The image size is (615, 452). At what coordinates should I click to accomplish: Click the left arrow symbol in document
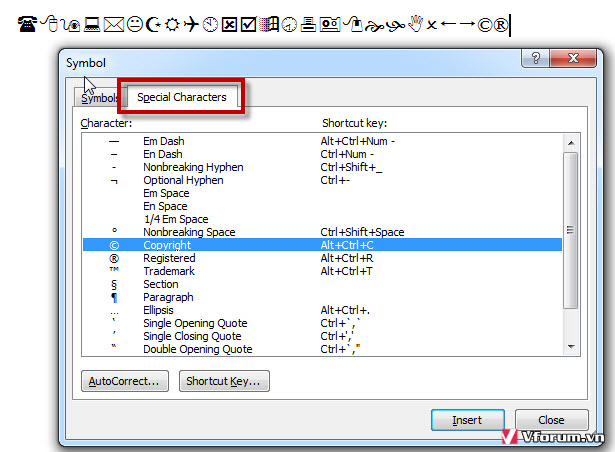tap(448, 24)
